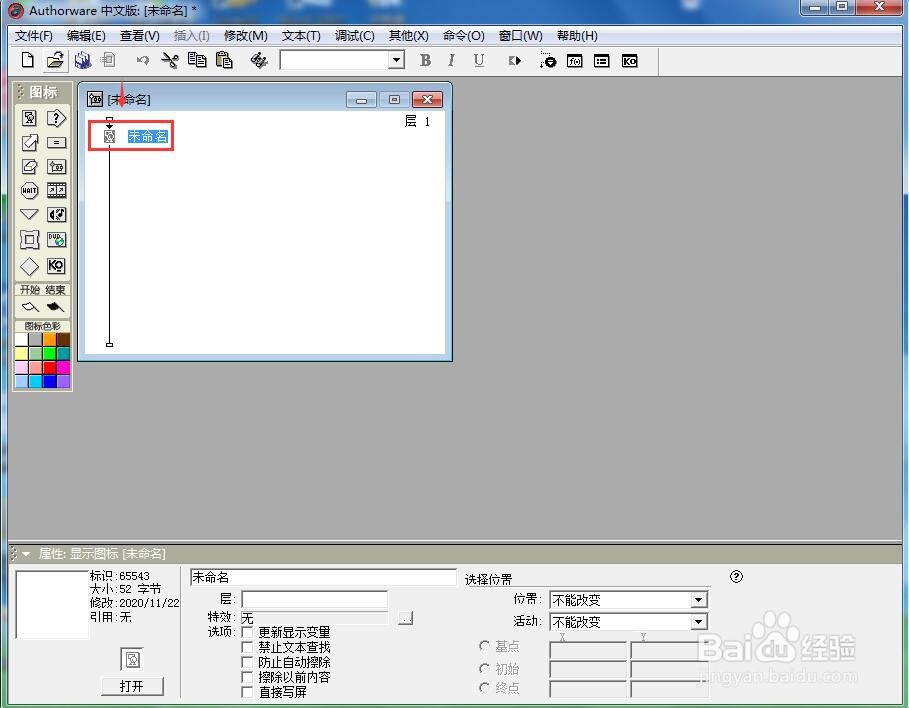Open the Knowledge Objects toolbar icon

[630, 61]
